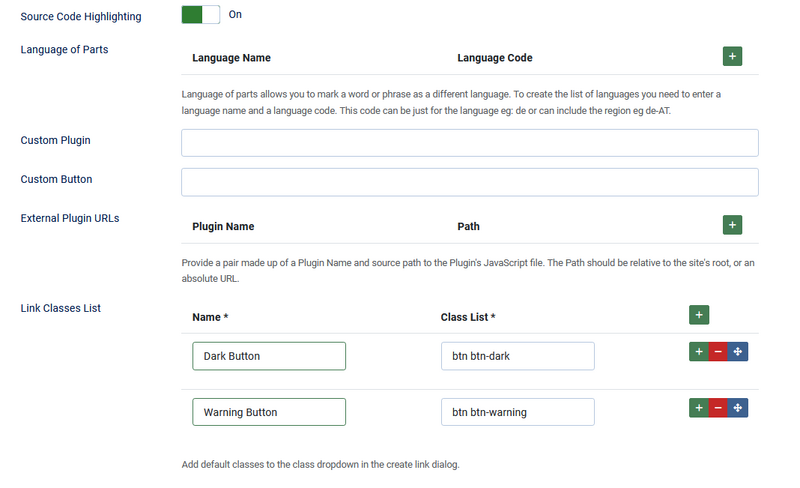Click the External Plugin URLs label

(70, 218)
